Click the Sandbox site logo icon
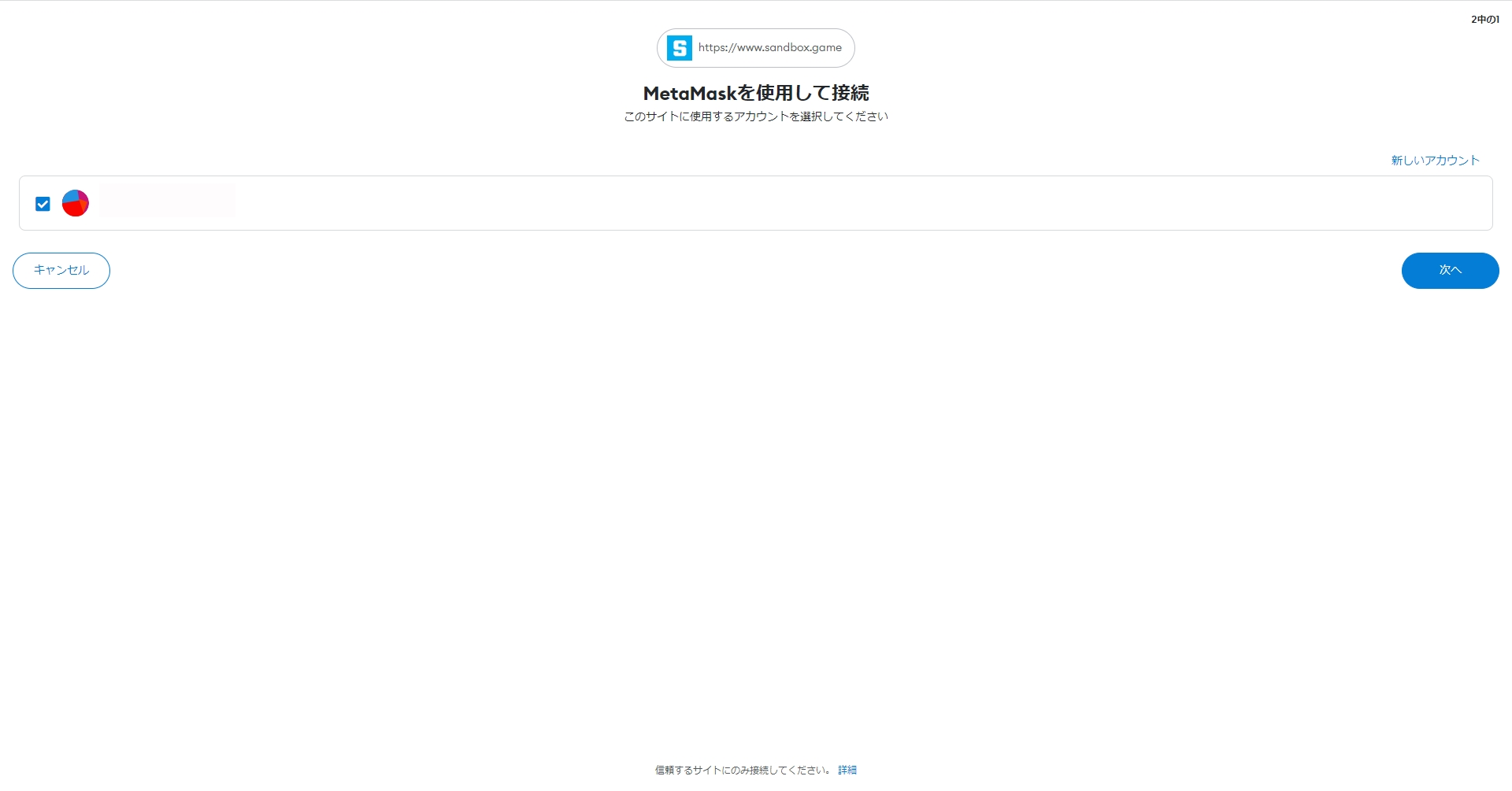 [679, 48]
